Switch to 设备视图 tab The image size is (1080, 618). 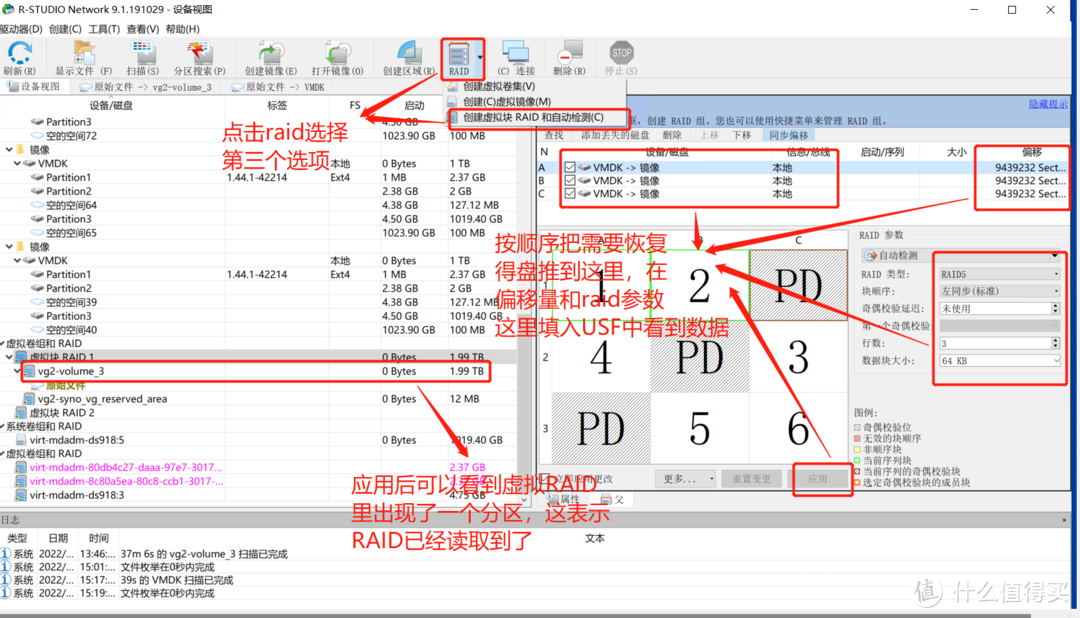pos(34,87)
